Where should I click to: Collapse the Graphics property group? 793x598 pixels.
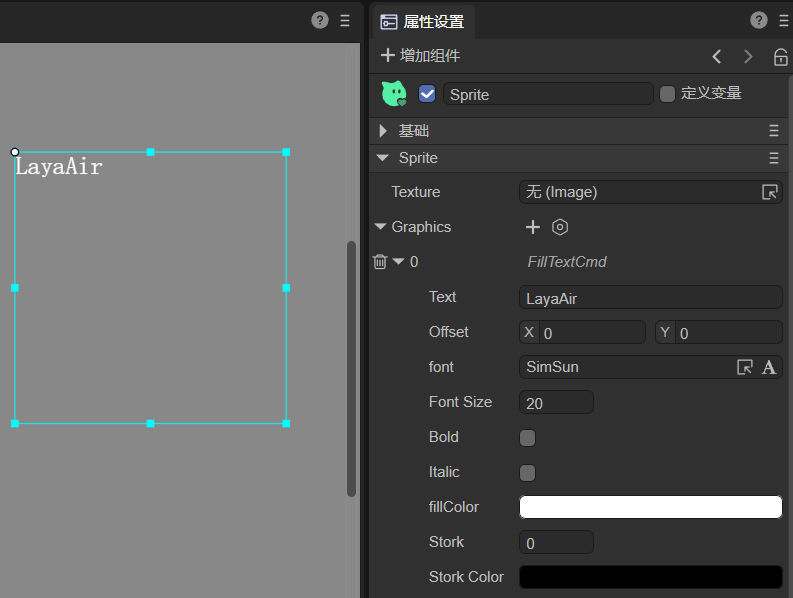coord(381,227)
